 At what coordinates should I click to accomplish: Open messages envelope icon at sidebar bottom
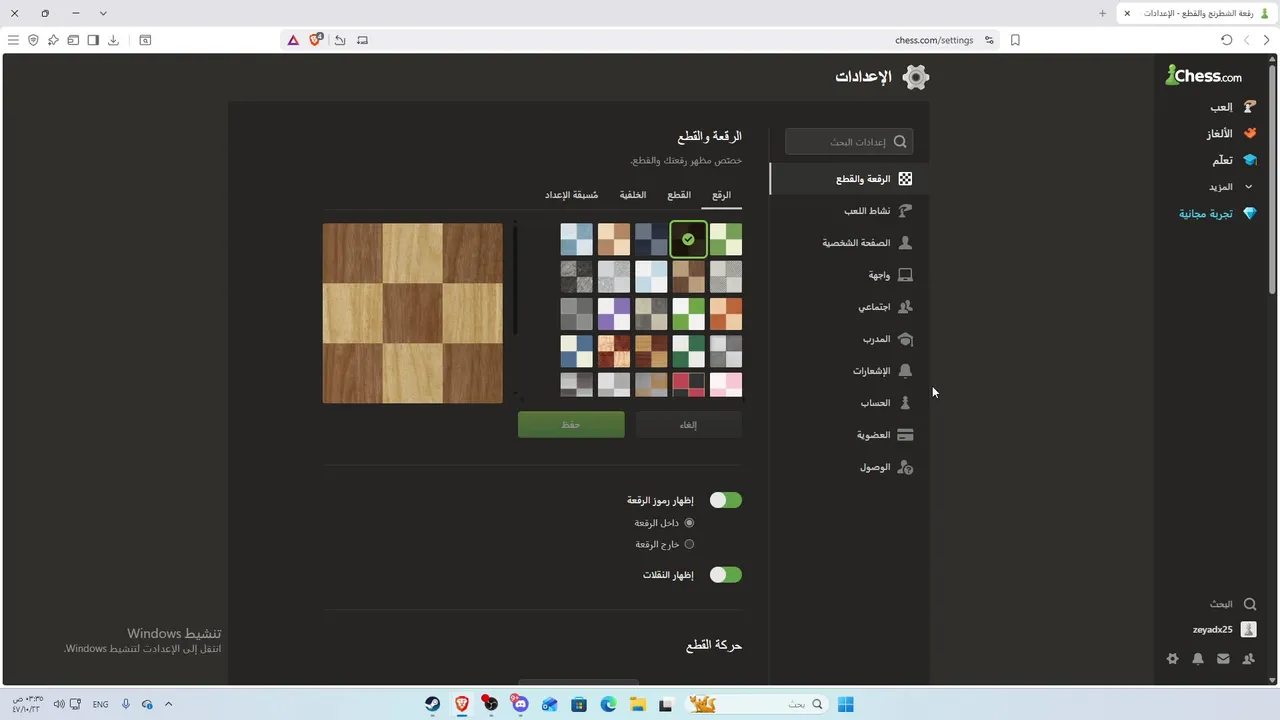(1223, 659)
